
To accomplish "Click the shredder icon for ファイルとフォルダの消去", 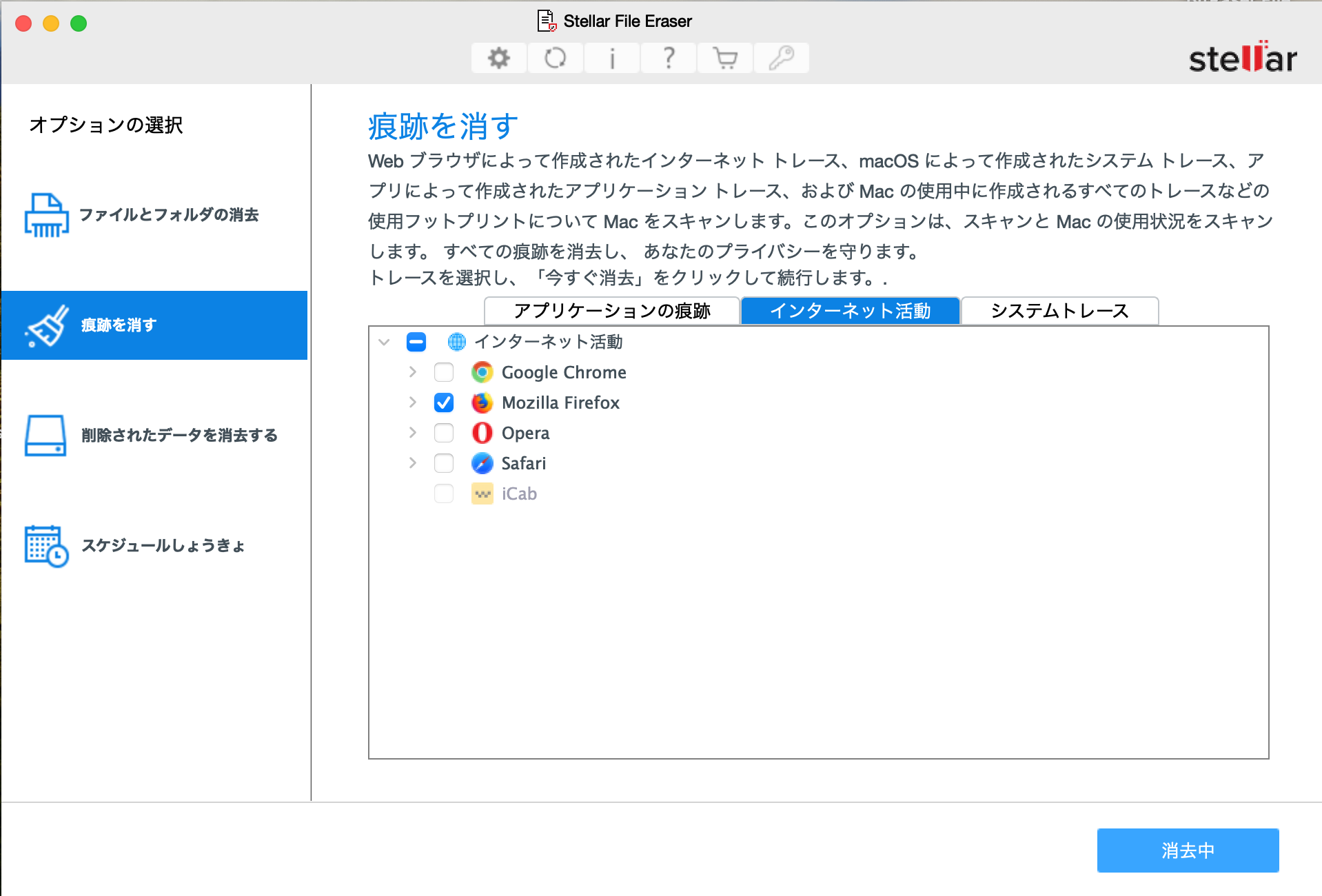I will 46,215.
